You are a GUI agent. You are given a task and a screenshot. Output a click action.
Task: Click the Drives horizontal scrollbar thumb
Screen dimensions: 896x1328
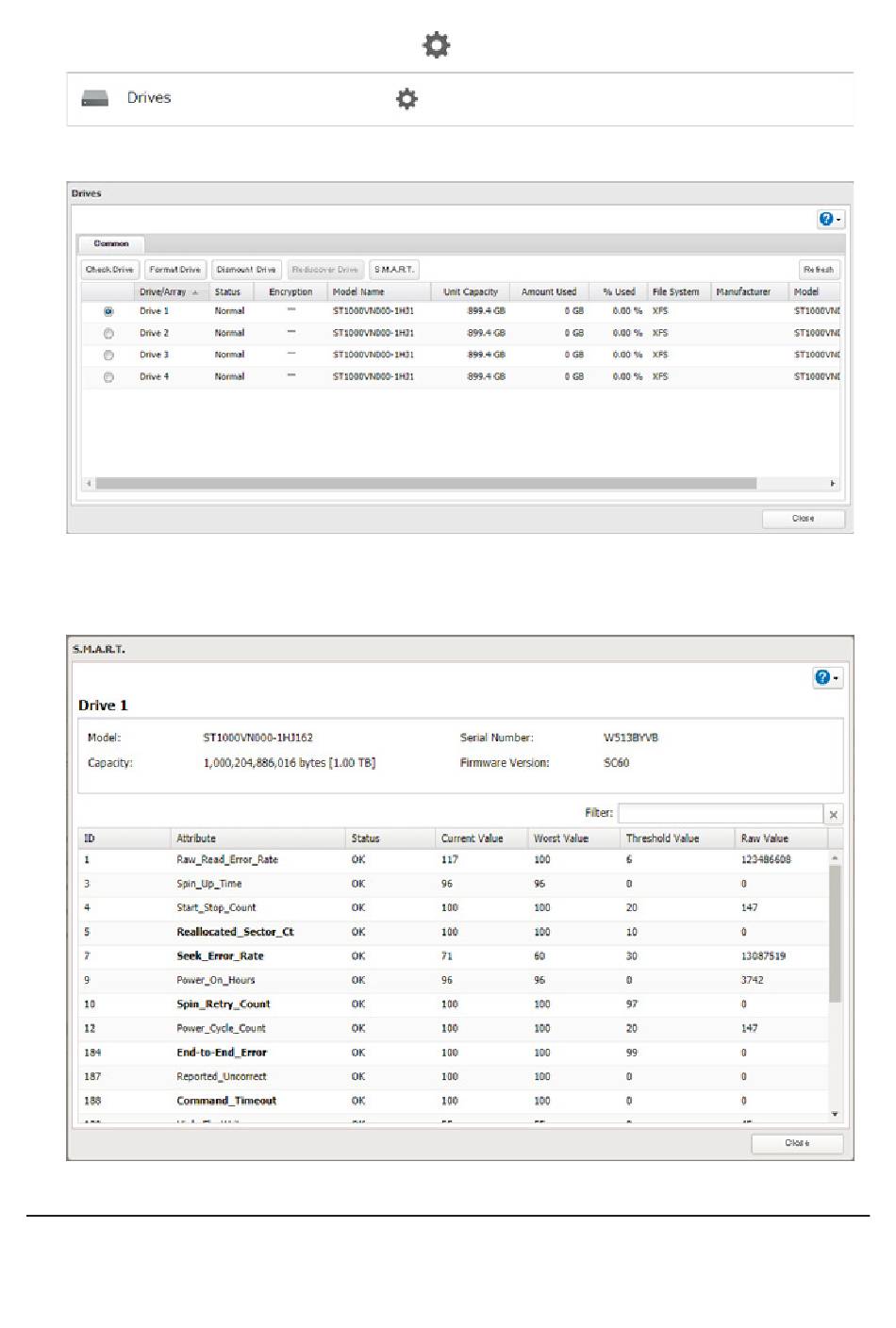(424, 484)
